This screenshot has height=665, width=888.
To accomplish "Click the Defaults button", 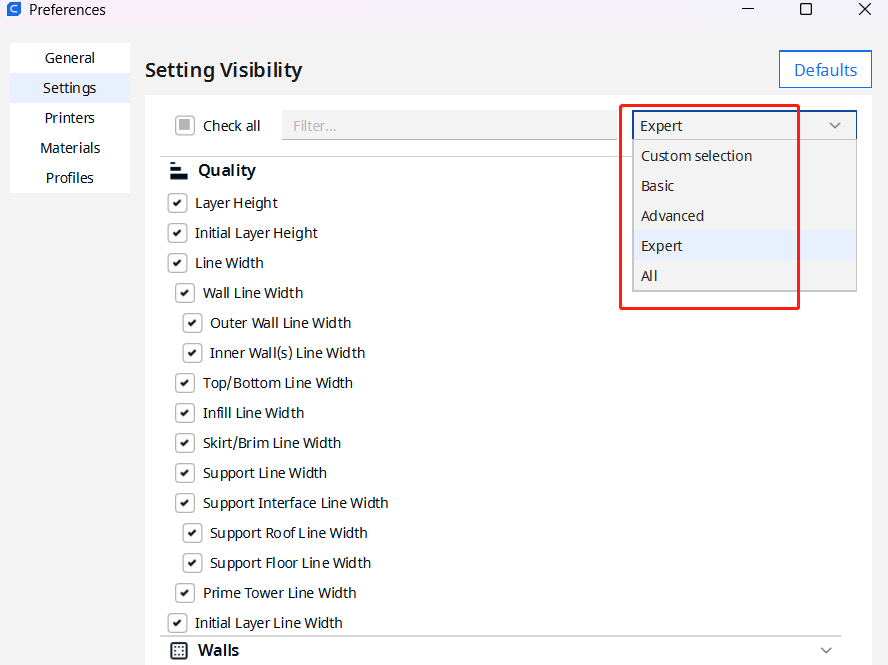I will pyautogui.click(x=825, y=70).
